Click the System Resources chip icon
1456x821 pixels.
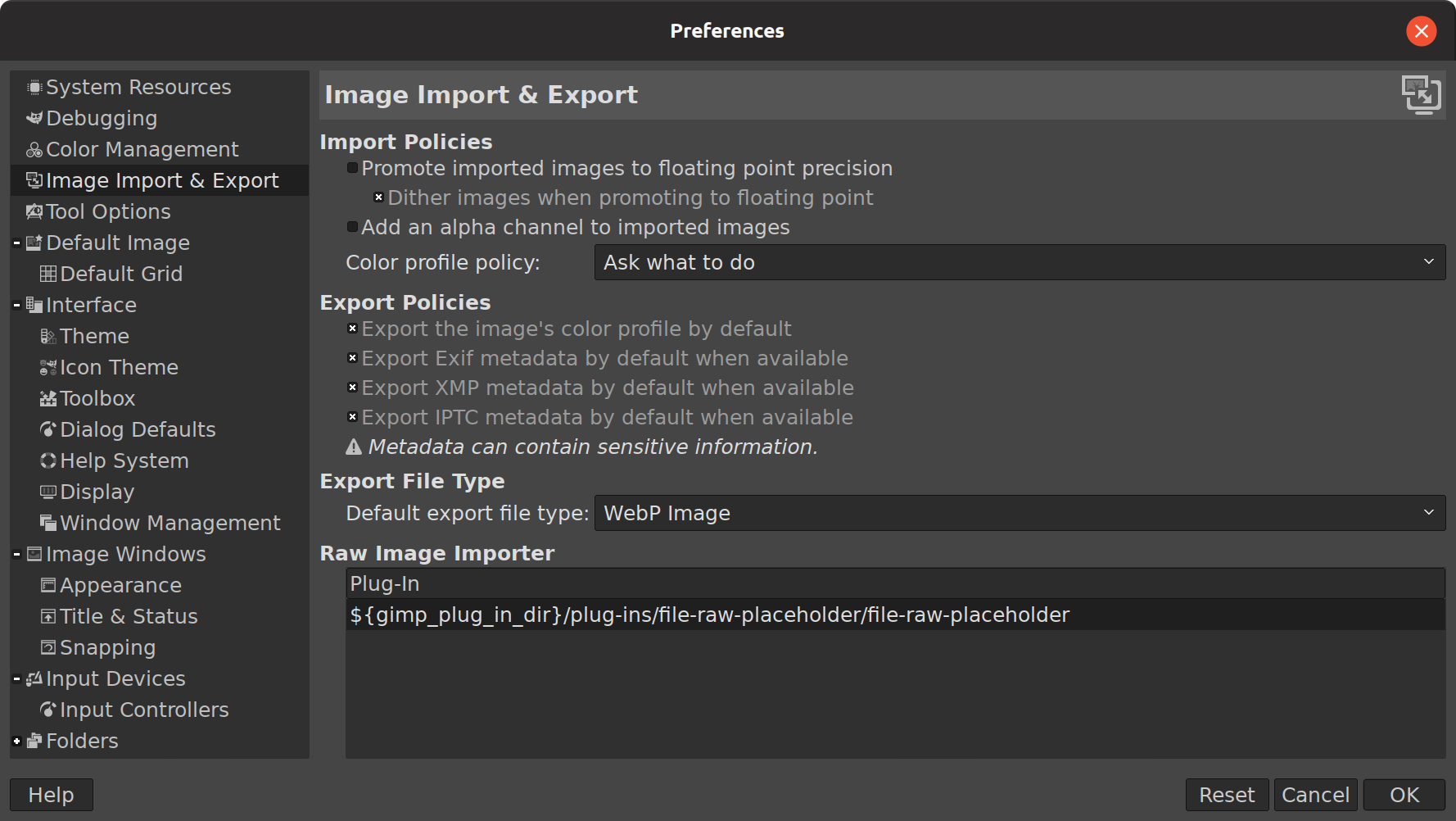pos(34,87)
